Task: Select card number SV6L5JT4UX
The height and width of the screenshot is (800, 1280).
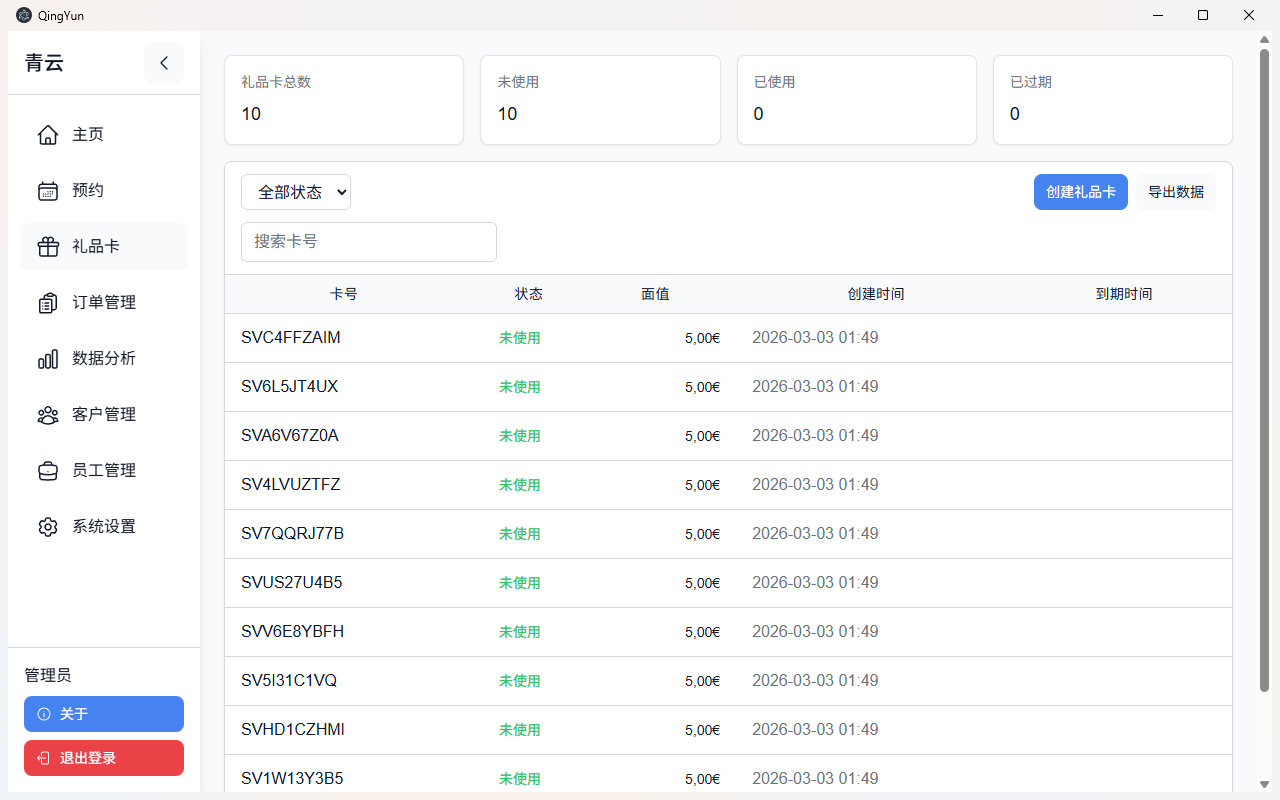Action: 290,387
